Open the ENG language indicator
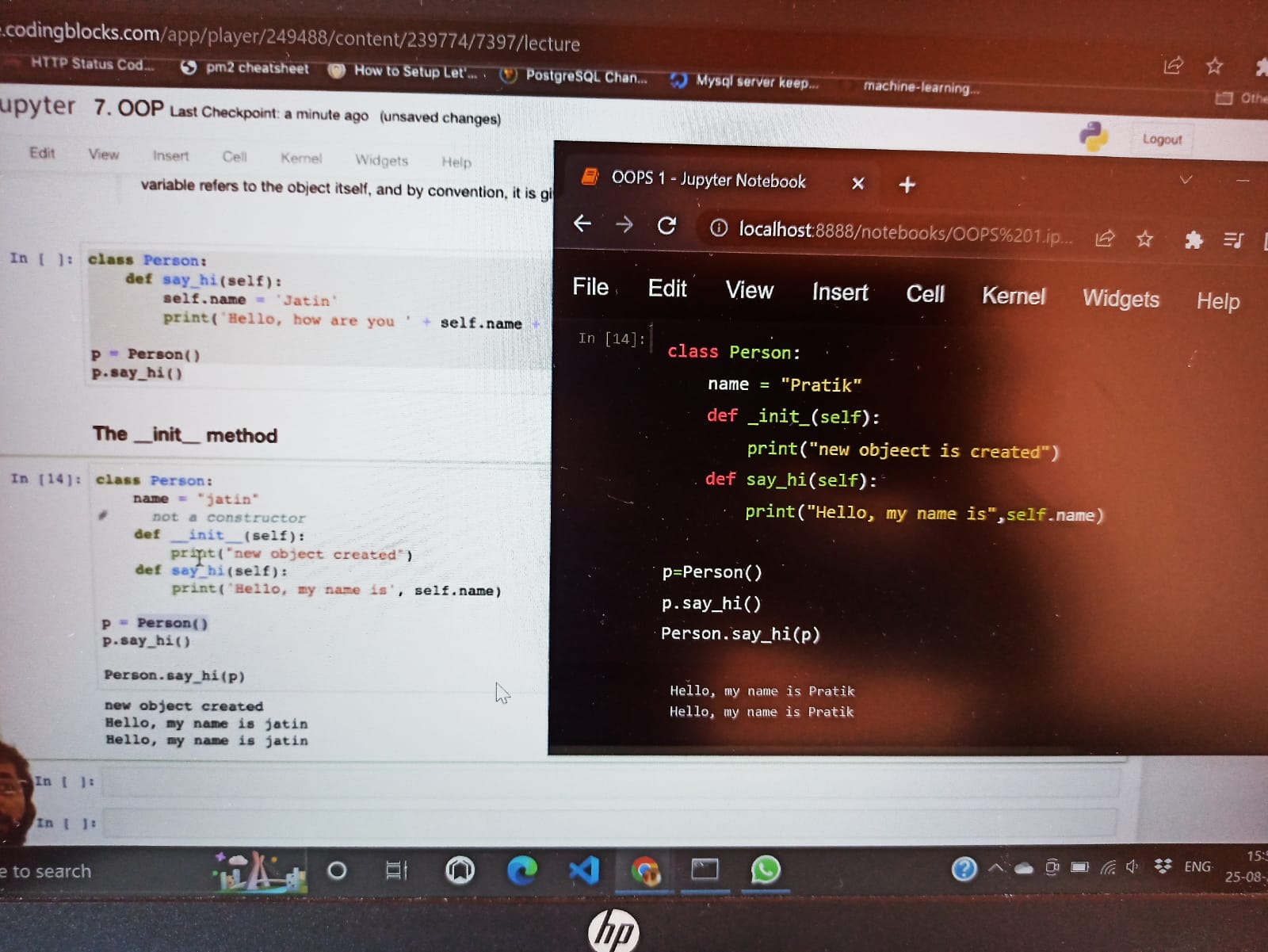The height and width of the screenshot is (952, 1268). [1197, 866]
